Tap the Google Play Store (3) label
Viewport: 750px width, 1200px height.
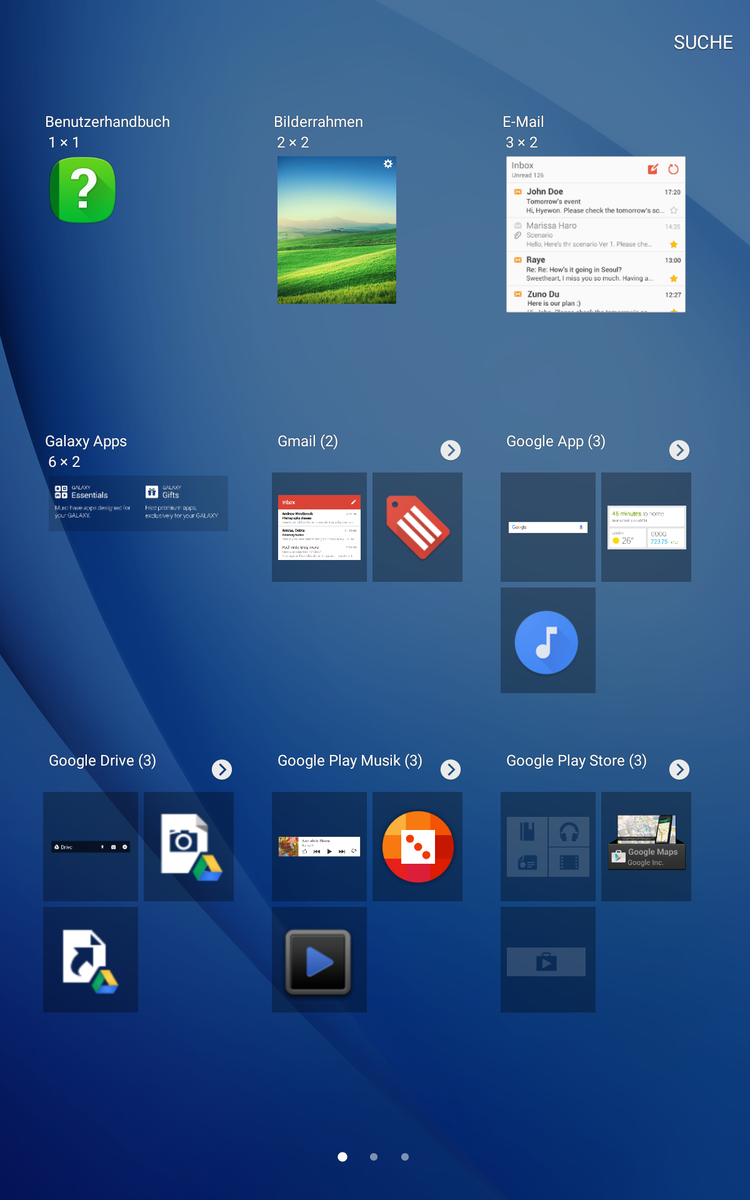pyautogui.click(x=576, y=760)
